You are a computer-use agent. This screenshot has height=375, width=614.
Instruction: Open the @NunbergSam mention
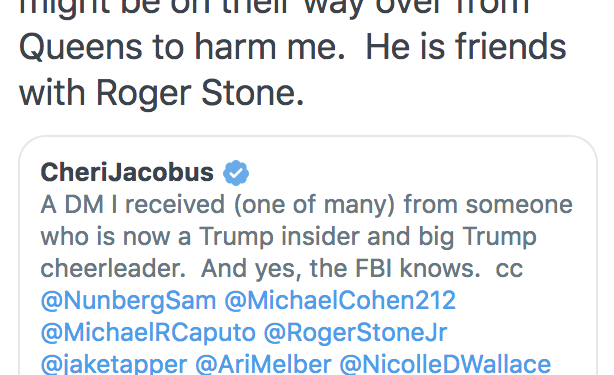click(128, 301)
